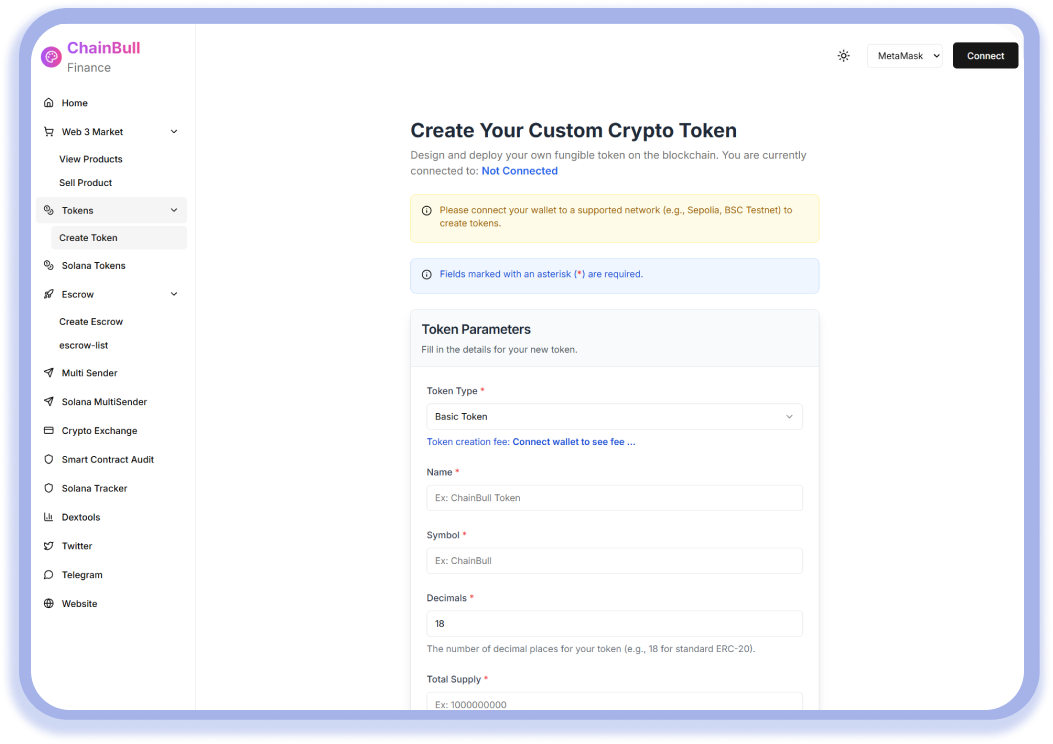The image size is (1053, 744).
Task: Open Create Escrow in the sidebar
Action: pos(91,322)
